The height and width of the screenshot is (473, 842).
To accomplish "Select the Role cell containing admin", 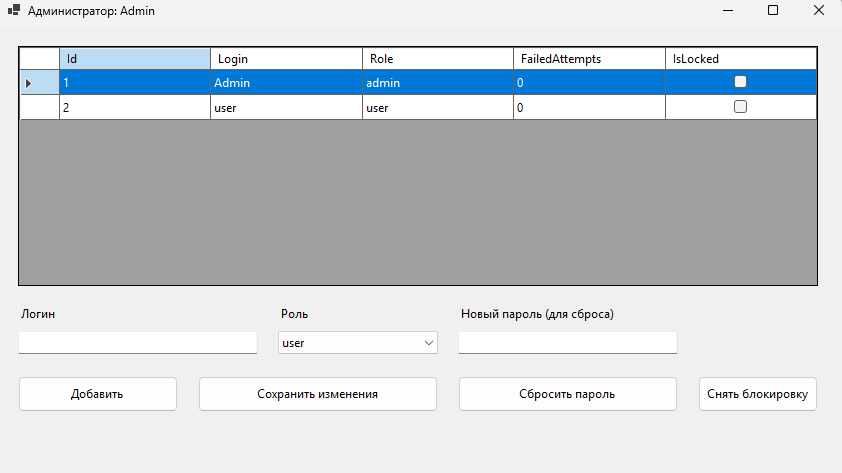I will click(x=438, y=82).
